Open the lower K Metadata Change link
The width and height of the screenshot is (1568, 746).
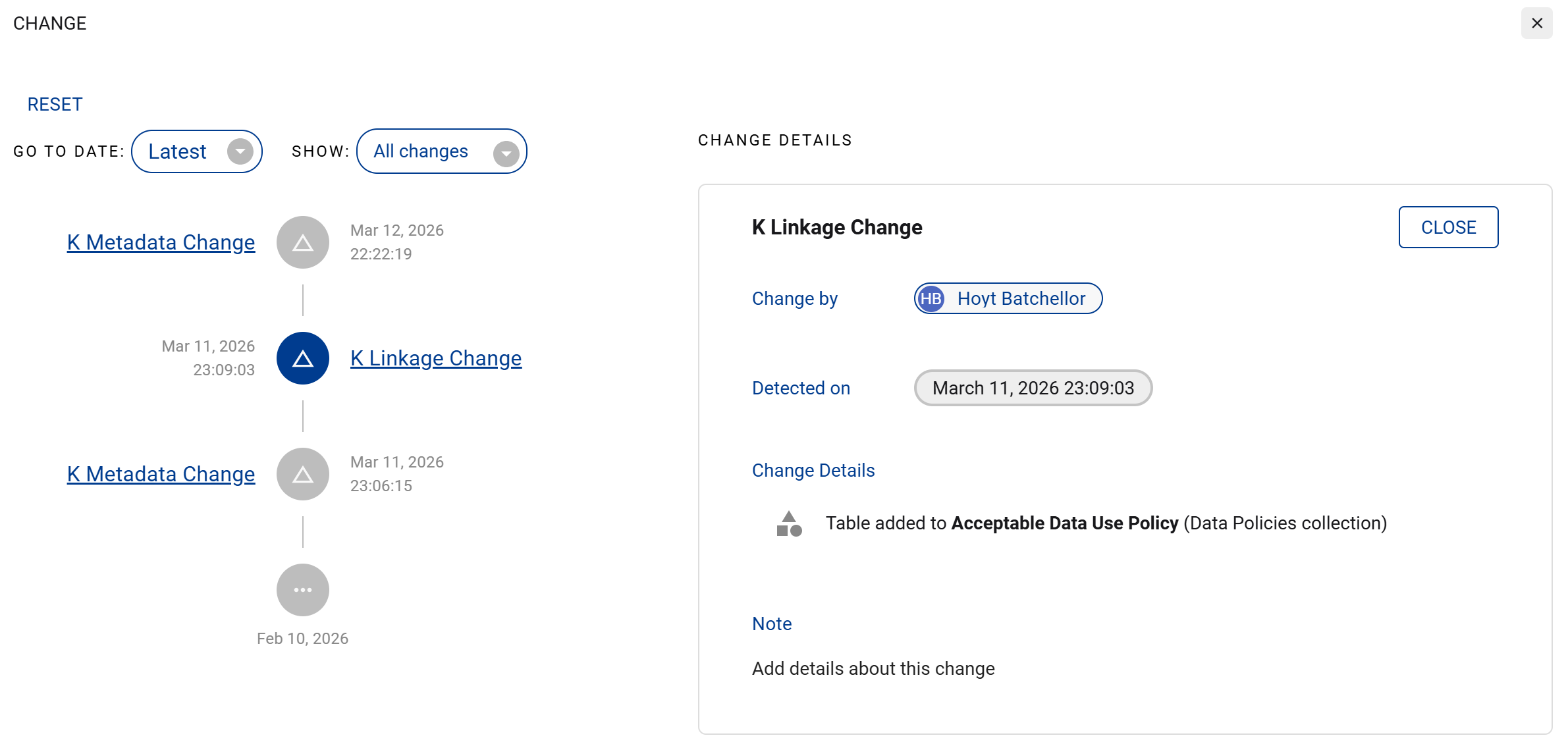click(x=161, y=474)
